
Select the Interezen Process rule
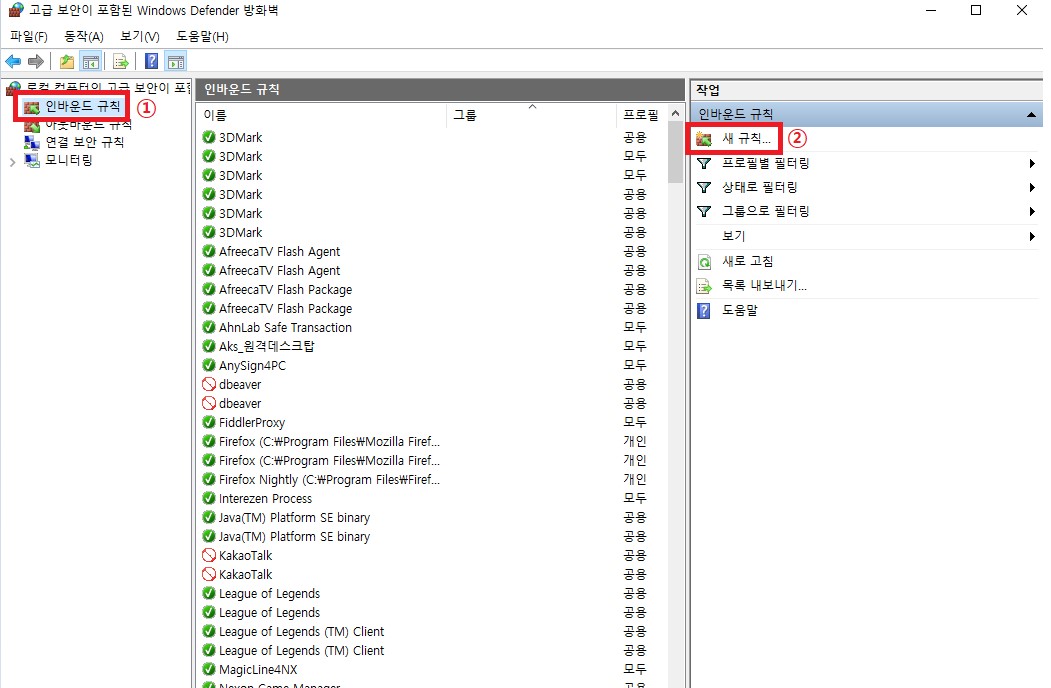click(265, 499)
